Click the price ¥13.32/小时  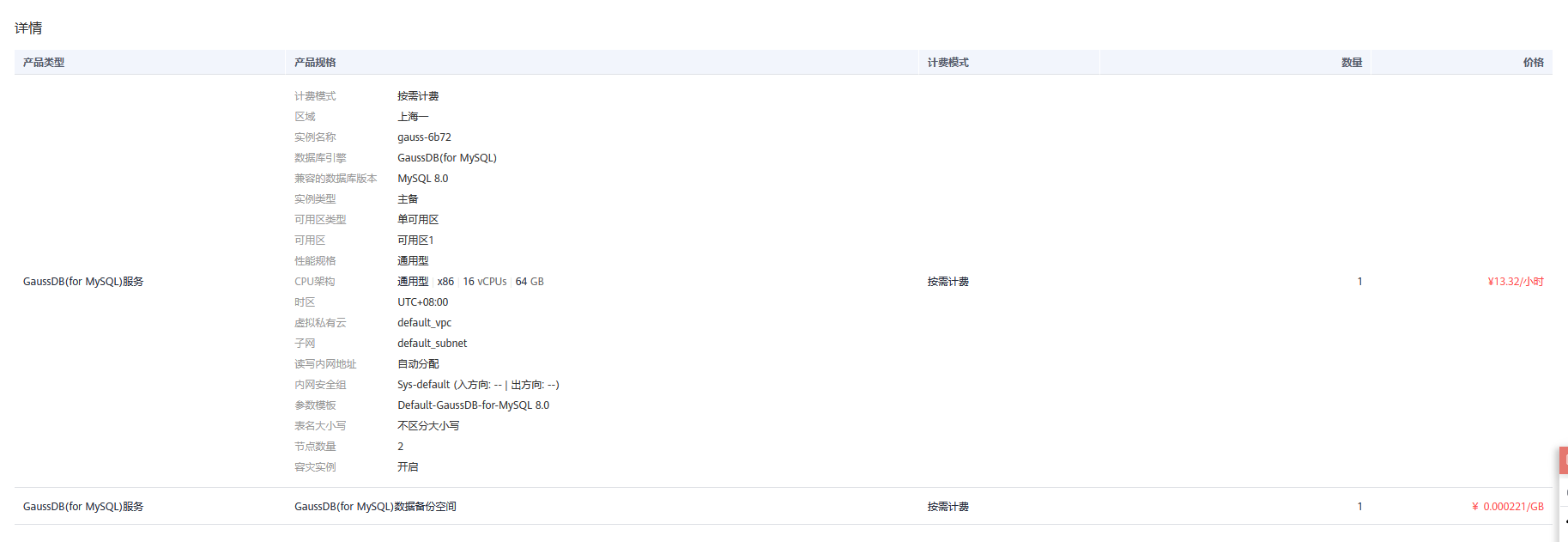point(1516,282)
